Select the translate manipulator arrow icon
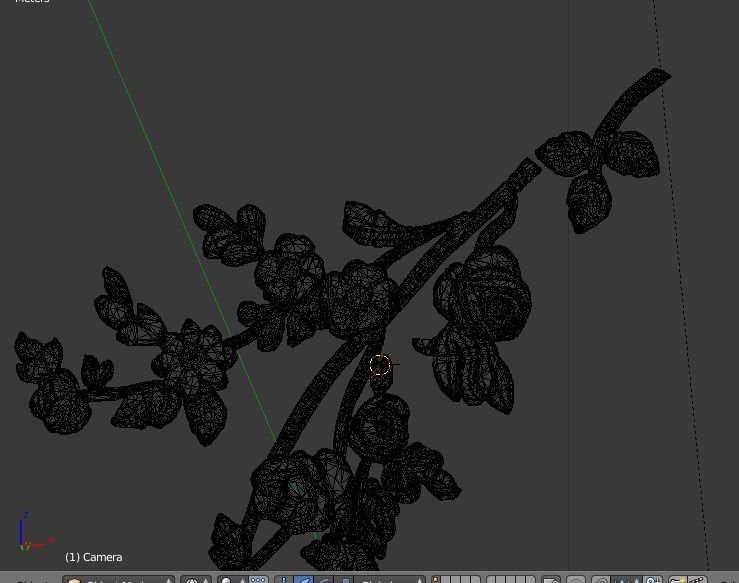This screenshot has width=739, height=583. pos(304,580)
